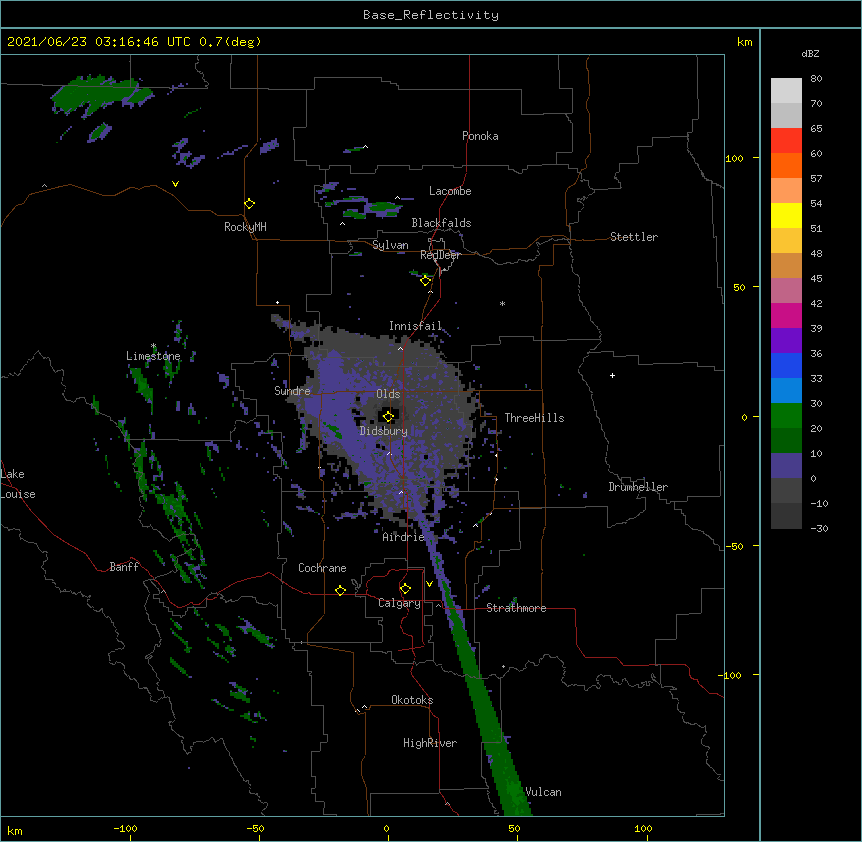This screenshot has width=862, height=842.
Task: Select the violet purple legend swatch
Action: point(786,341)
